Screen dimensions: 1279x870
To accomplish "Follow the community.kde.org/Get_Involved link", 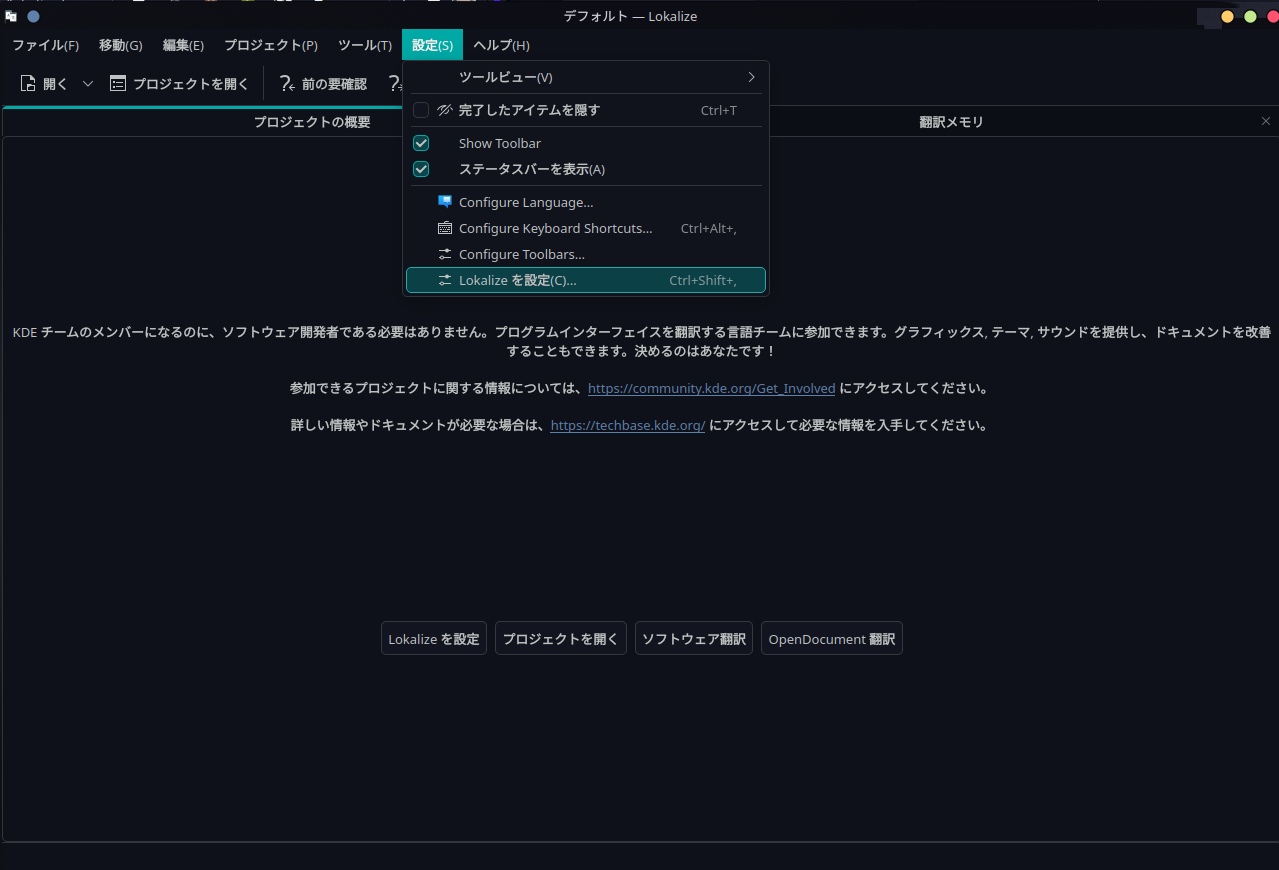I will 711,388.
